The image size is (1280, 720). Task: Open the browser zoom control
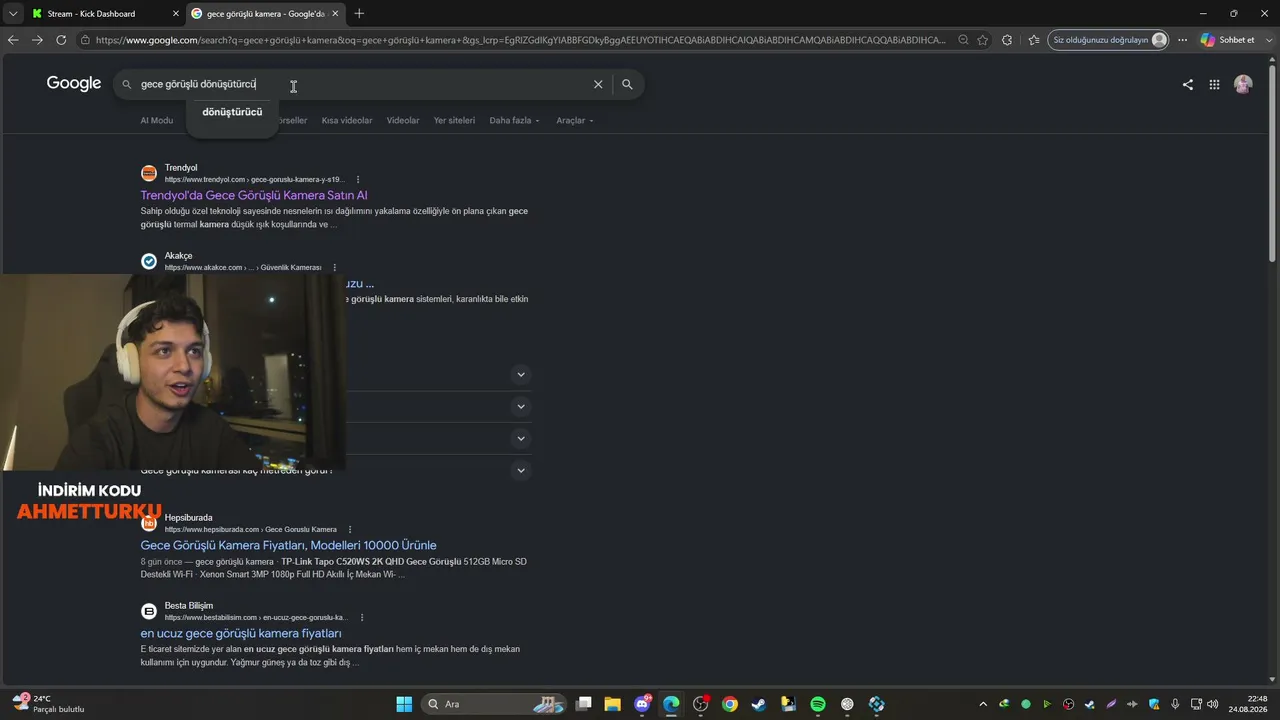click(963, 40)
